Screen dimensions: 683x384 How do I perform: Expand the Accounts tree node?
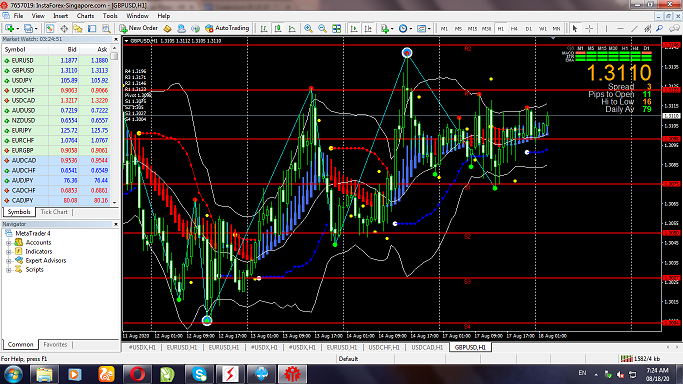[x=8, y=243]
